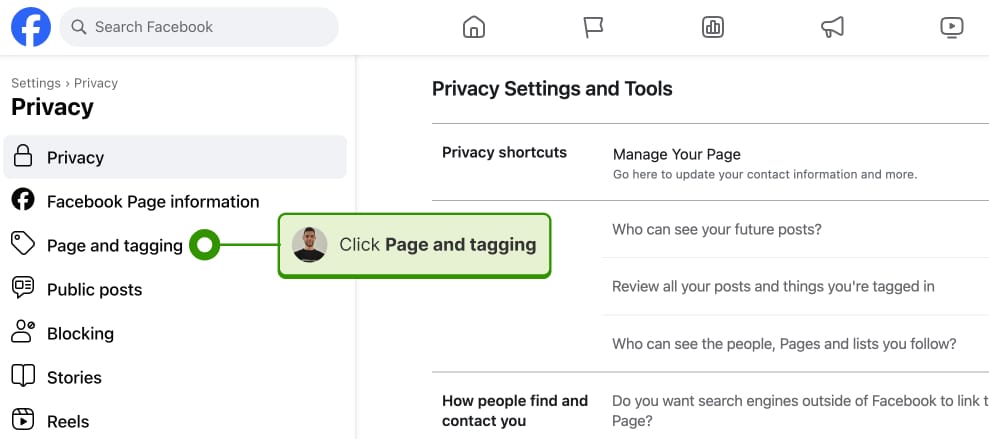Click the Public posts speech icon
Screen dimensions: 989x439
pyautogui.click(x=23, y=288)
